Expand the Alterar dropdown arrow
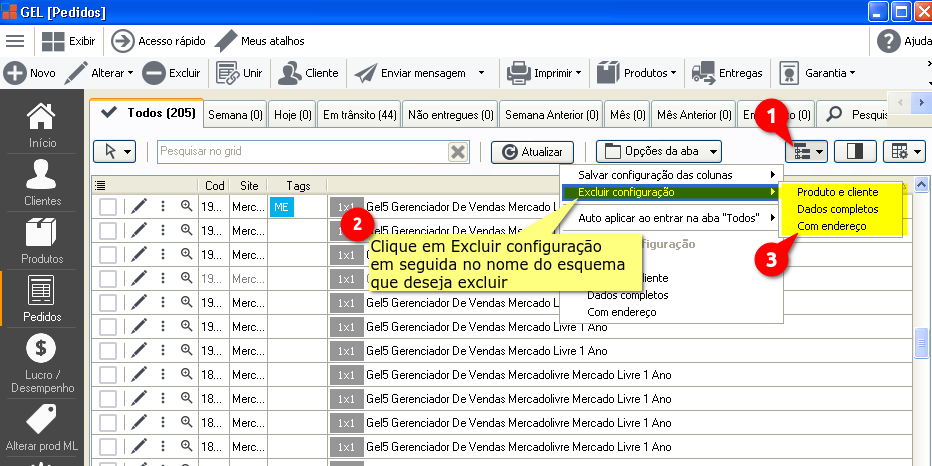Screen dimensions: 932x466 (130, 73)
